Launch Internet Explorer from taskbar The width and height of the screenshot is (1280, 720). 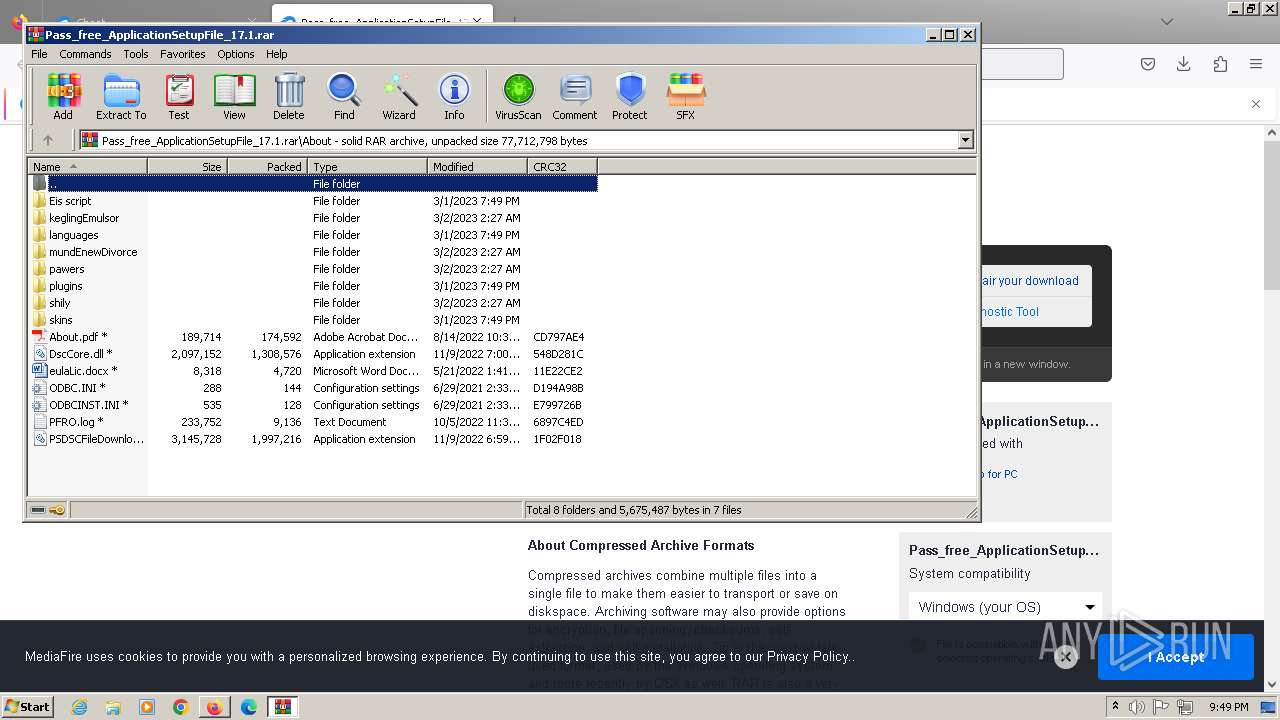pos(79,707)
